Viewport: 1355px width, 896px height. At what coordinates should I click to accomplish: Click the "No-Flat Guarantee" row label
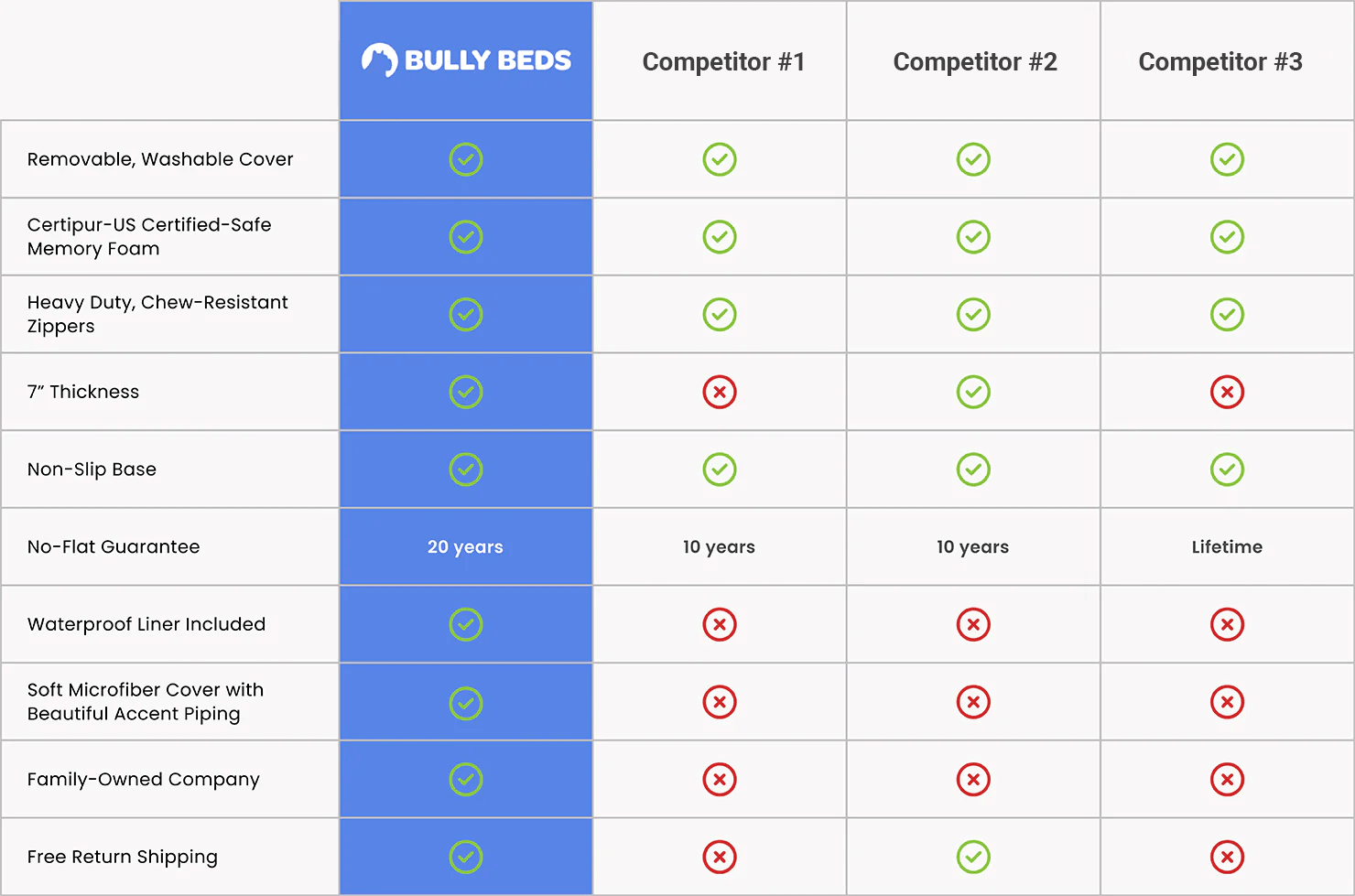point(114,546)
